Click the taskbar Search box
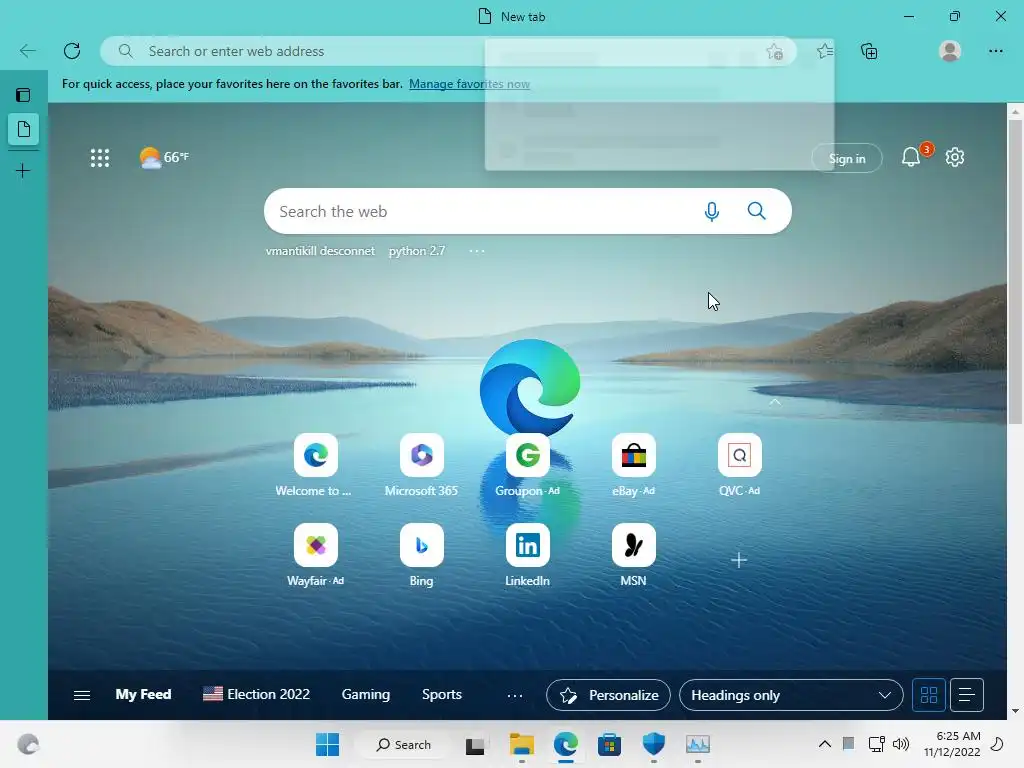The height and width of the screenshot is (768, 1024). [x=404, y=744]
